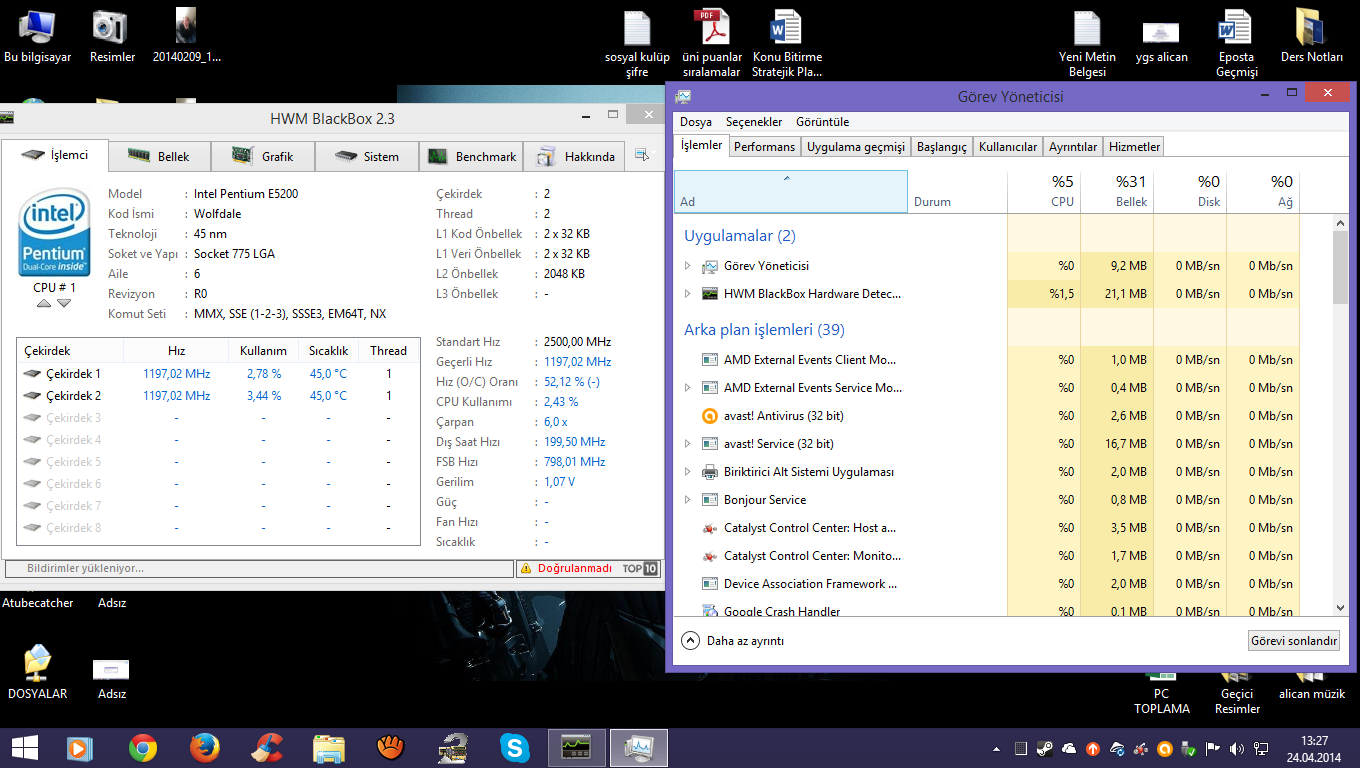Switch to the Performans tab
This screenshot has height=768, width=1360.
pyautogui.click(x=764, y=147)
